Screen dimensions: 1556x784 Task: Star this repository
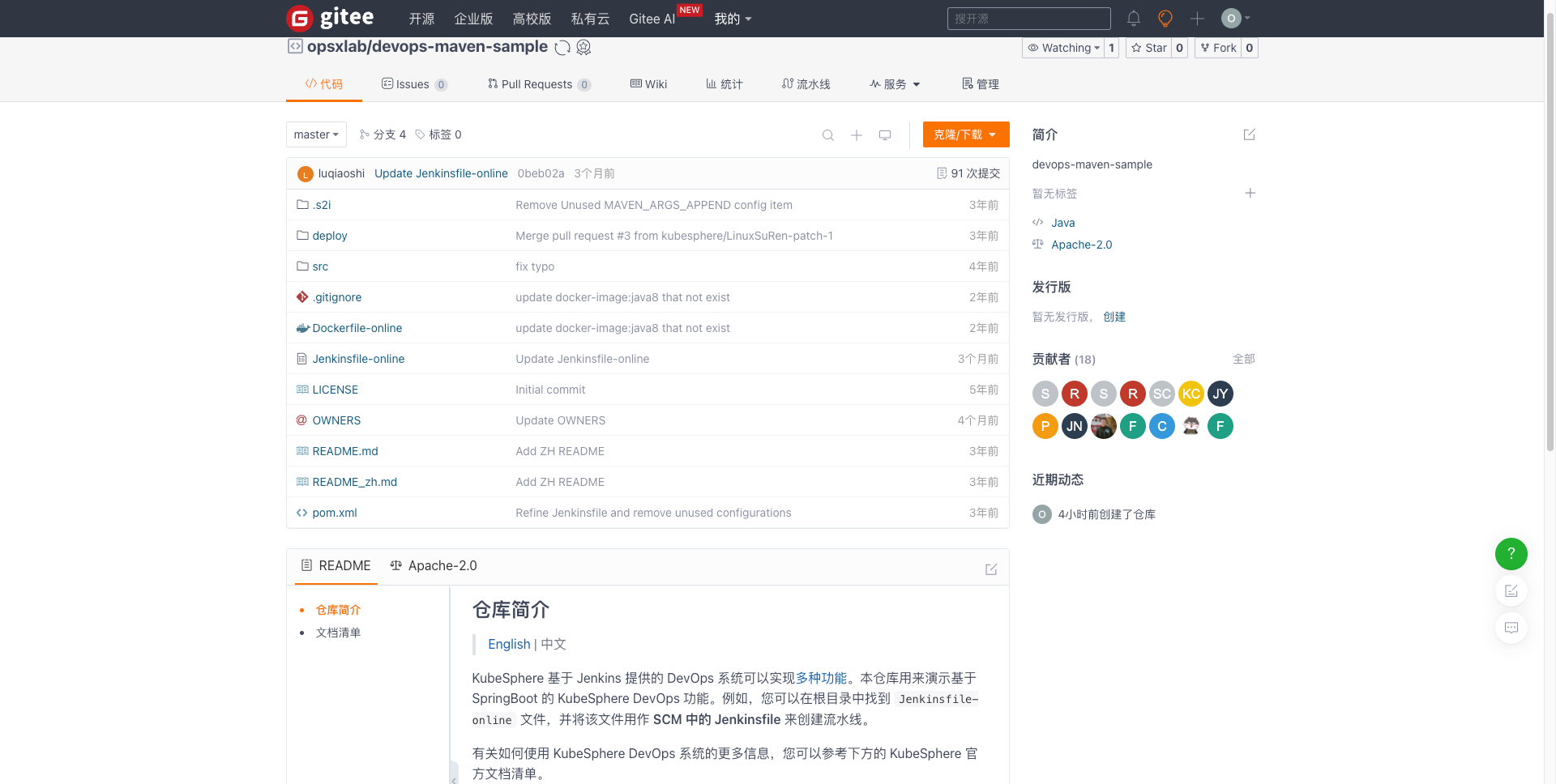(x=1148, y=48)
